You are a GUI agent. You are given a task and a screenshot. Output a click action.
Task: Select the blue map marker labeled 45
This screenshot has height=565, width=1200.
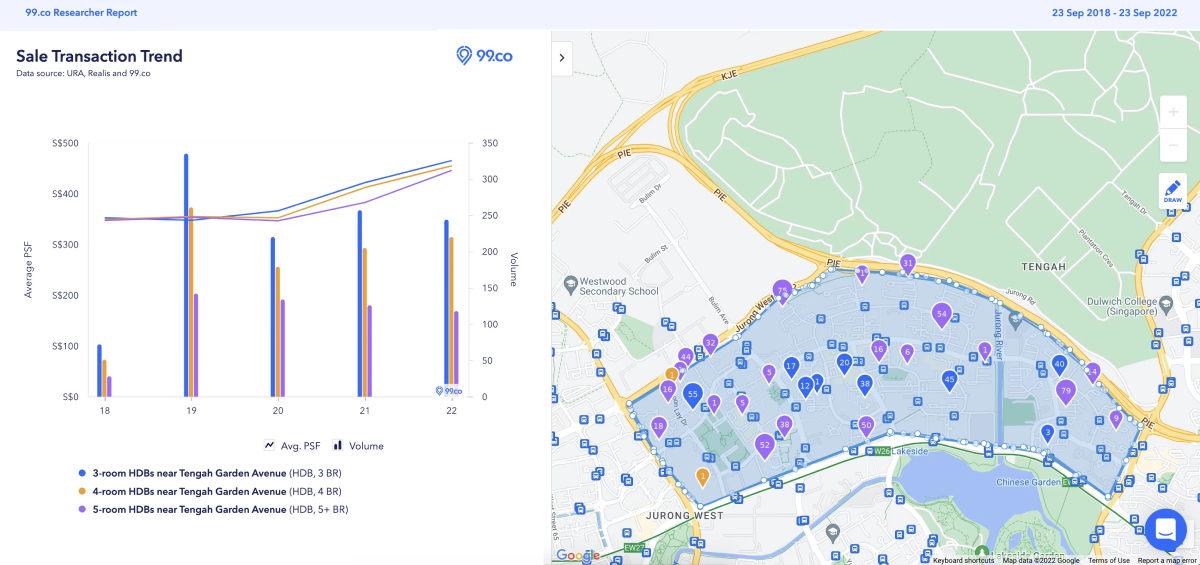tap(949, 378)
